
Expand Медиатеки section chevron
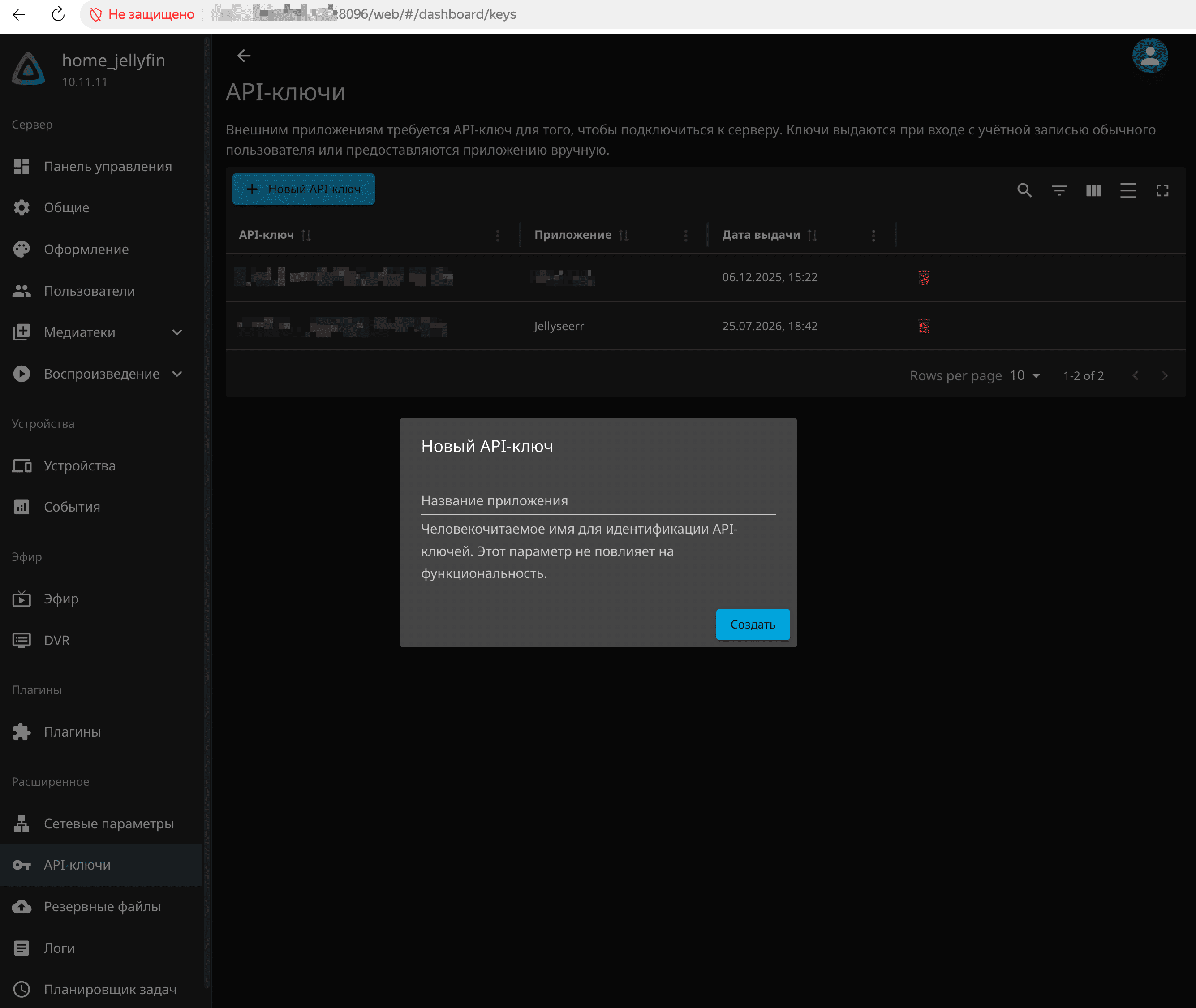(177, 332)
